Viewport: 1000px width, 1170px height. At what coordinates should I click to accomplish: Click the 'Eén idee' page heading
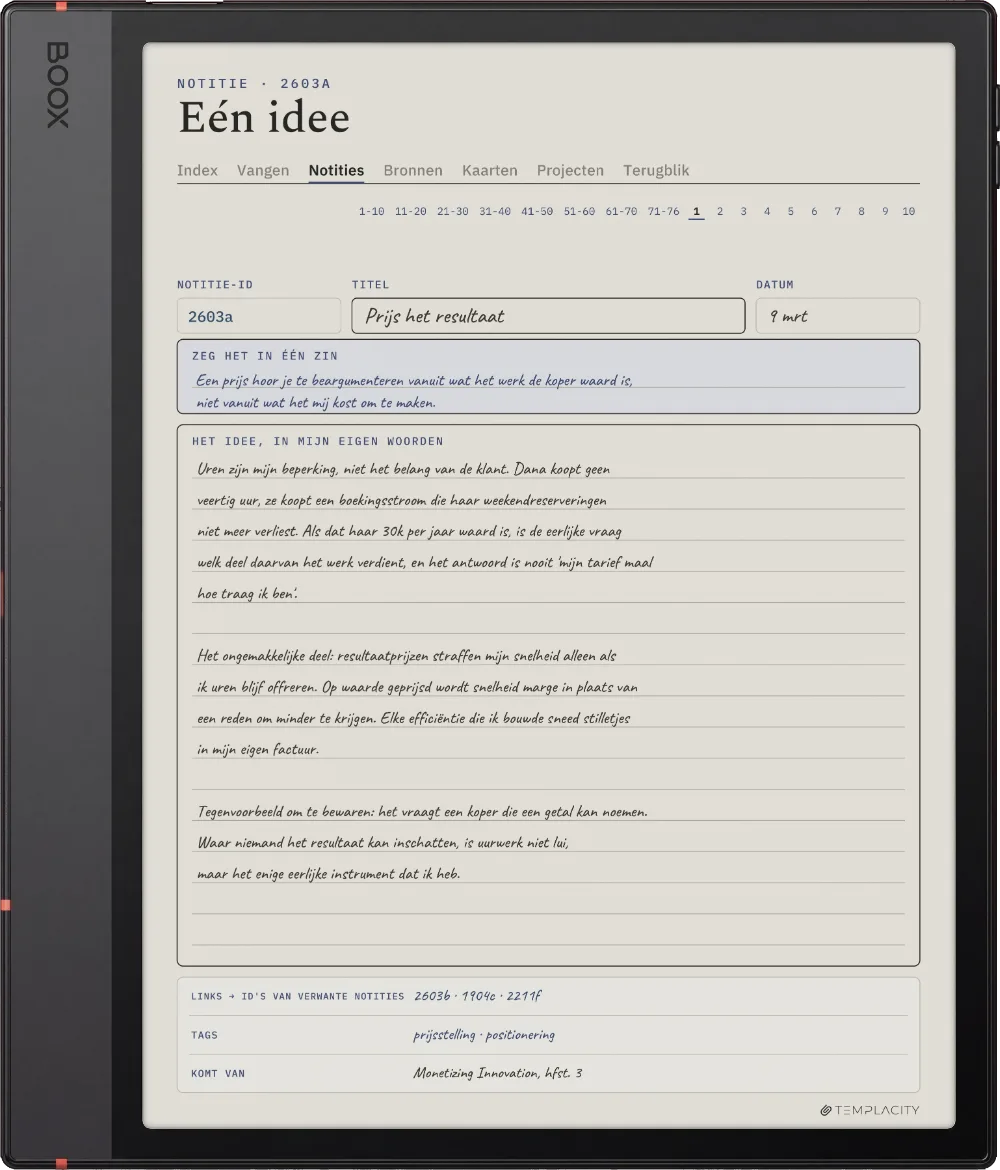pyautogui.click(x=263, y=117)
